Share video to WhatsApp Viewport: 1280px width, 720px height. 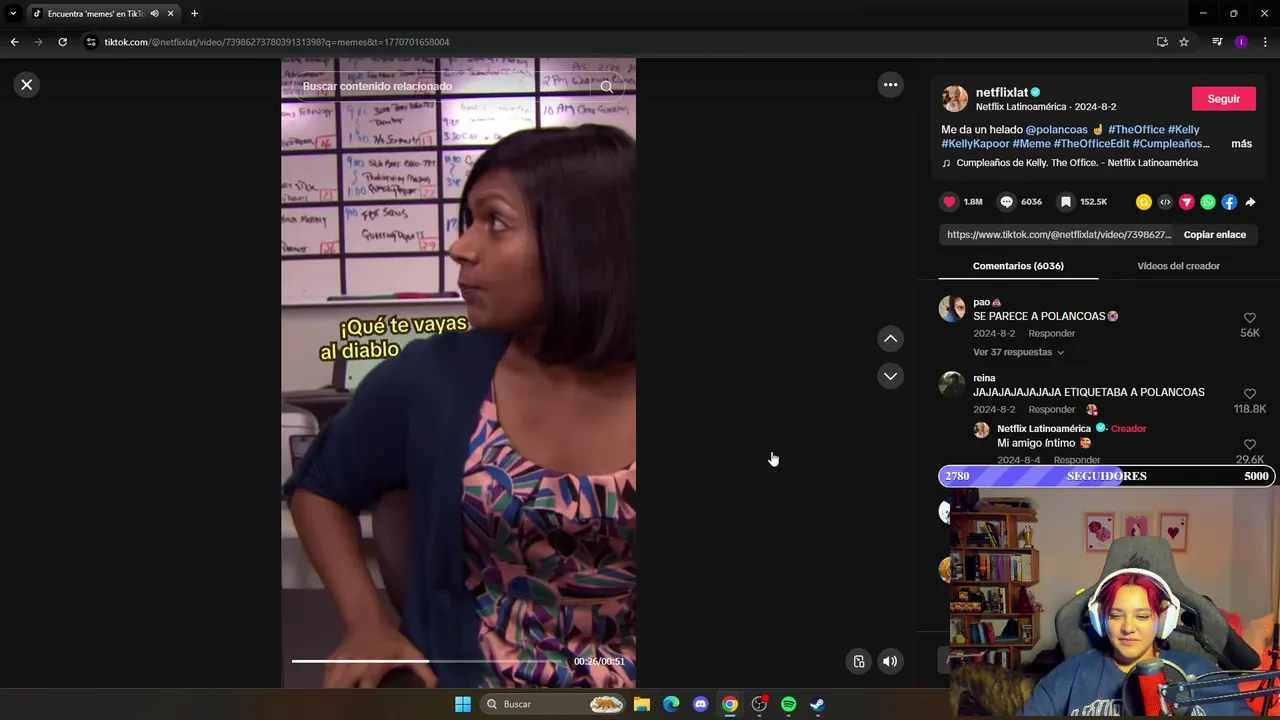(x=1208, y=202)
